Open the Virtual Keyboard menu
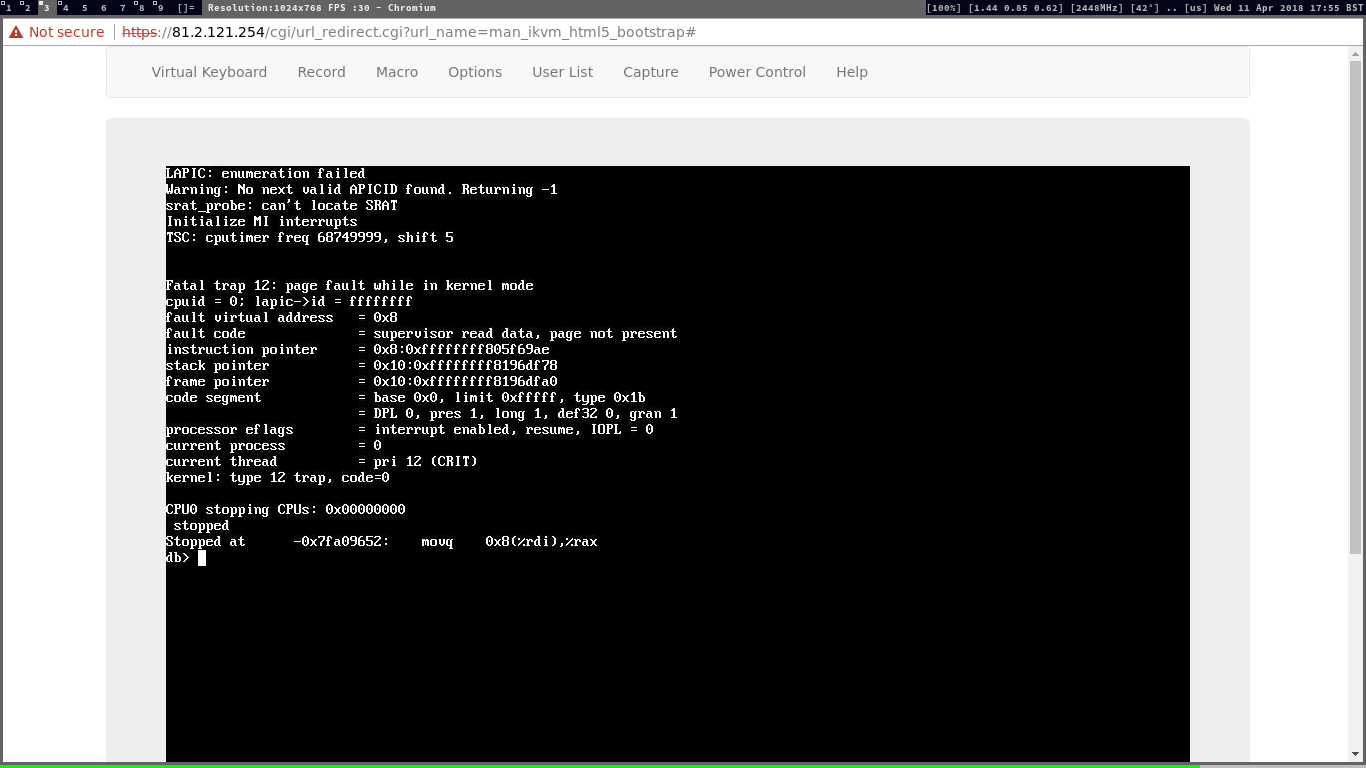 [x=209, y=72]
